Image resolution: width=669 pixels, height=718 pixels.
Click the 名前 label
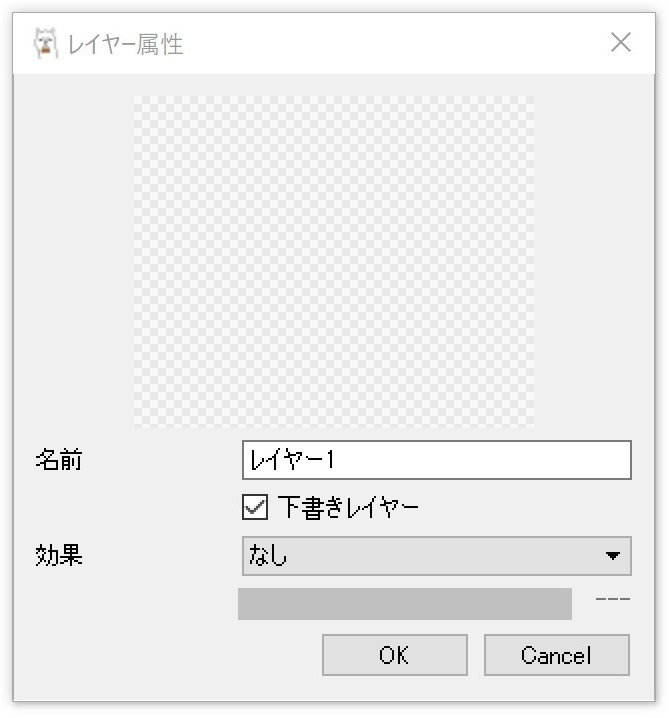pos(59,460)
